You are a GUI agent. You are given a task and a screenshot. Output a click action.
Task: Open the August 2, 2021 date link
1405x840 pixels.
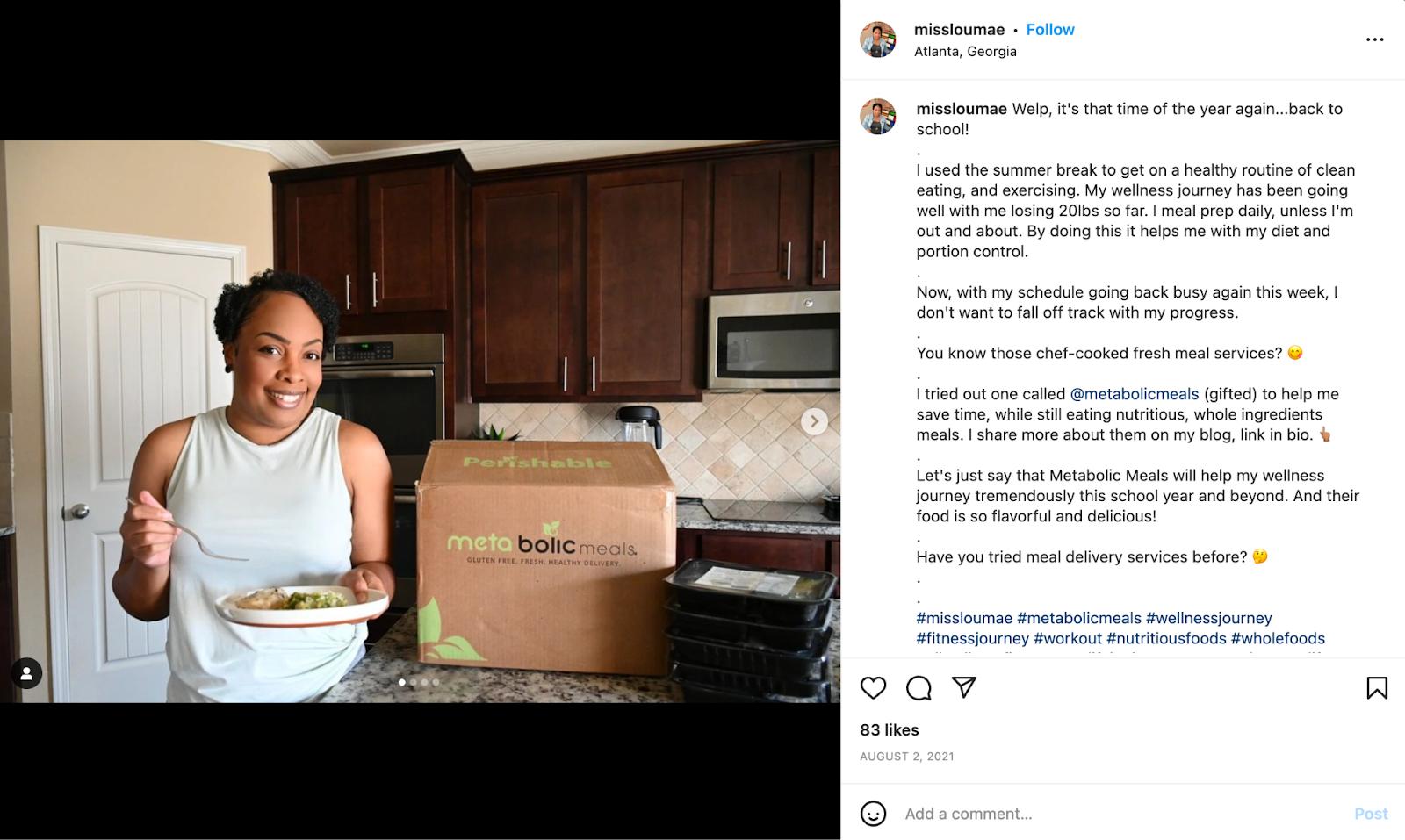[x=907, y=757]
